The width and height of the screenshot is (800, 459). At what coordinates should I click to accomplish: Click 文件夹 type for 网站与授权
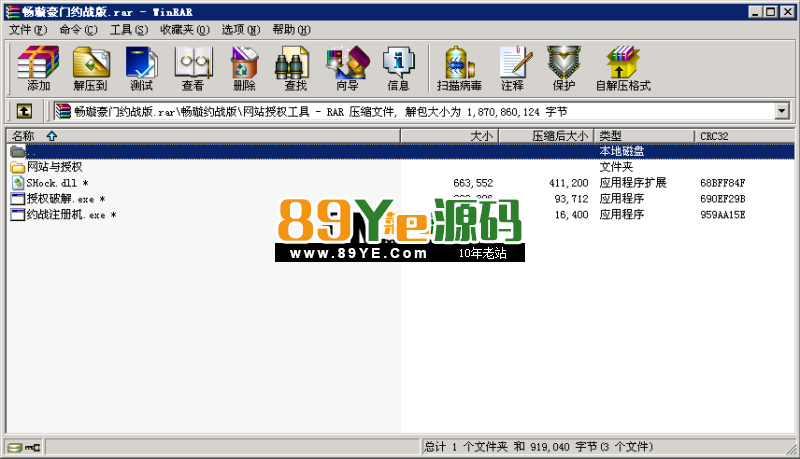[616, 167]
